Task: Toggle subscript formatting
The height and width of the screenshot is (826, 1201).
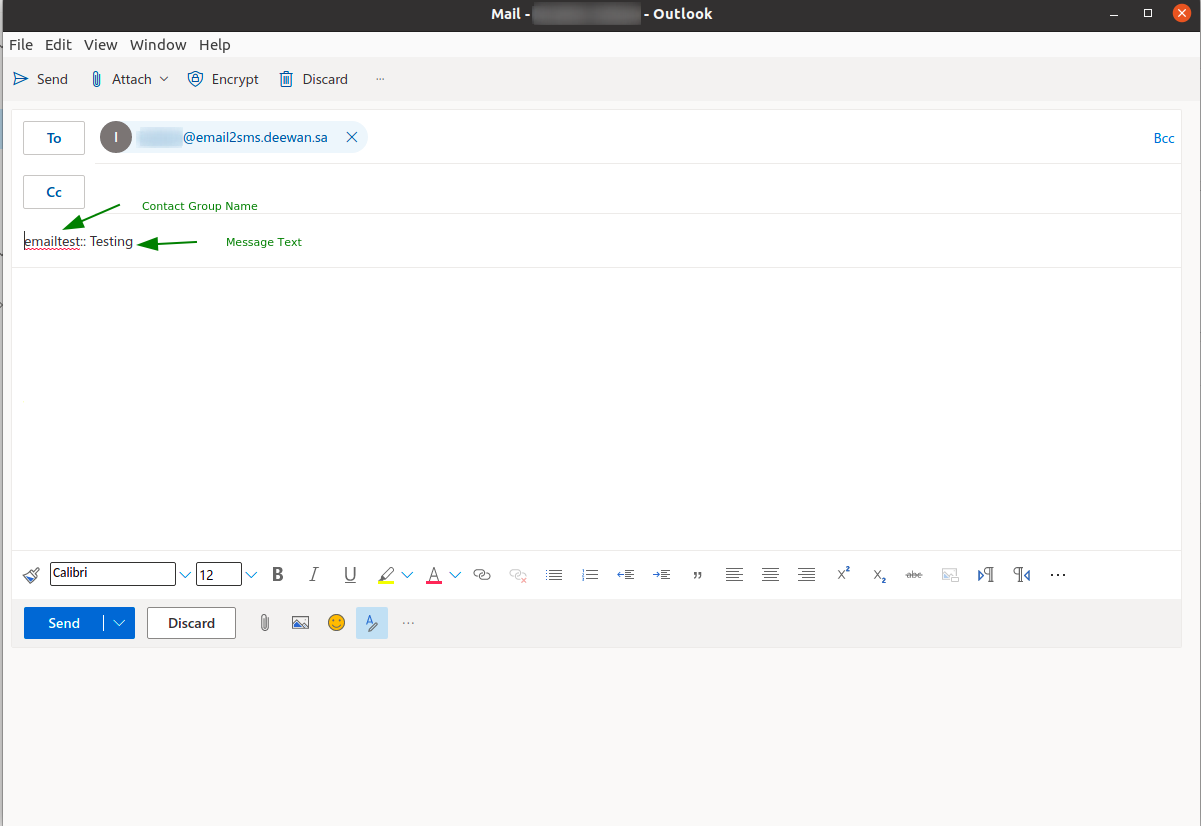Action: pyautogui.click(x=879, y=575)
